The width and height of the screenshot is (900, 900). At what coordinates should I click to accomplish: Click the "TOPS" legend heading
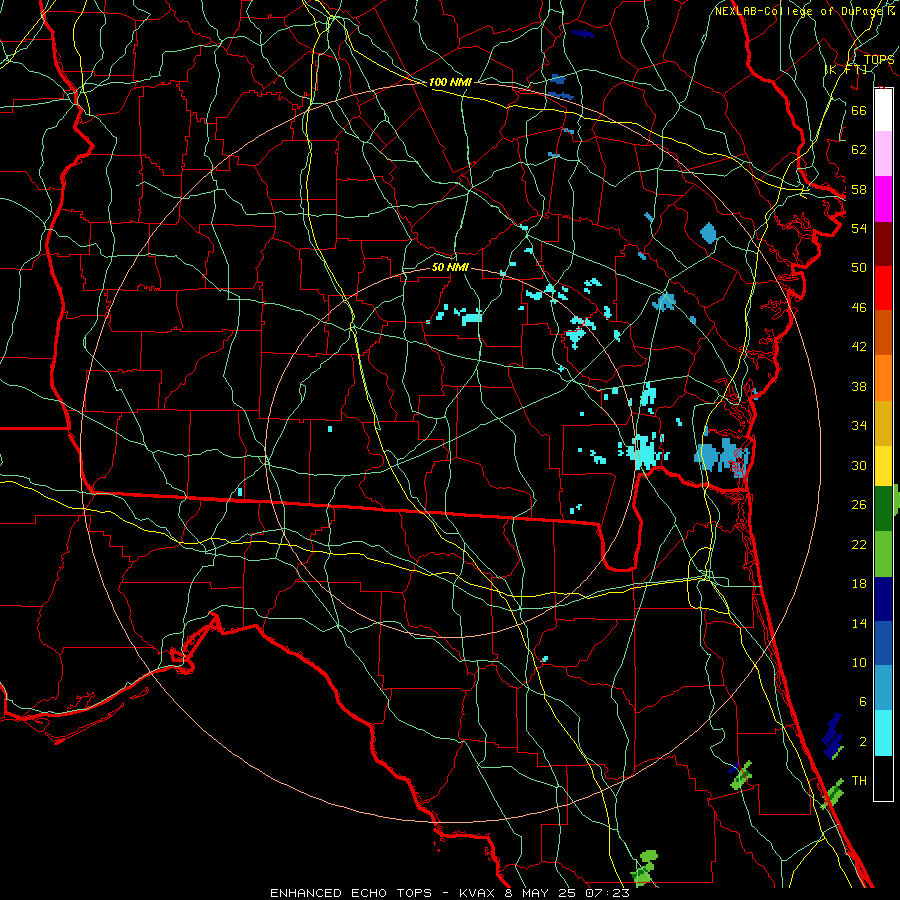[x=879, y=59]
